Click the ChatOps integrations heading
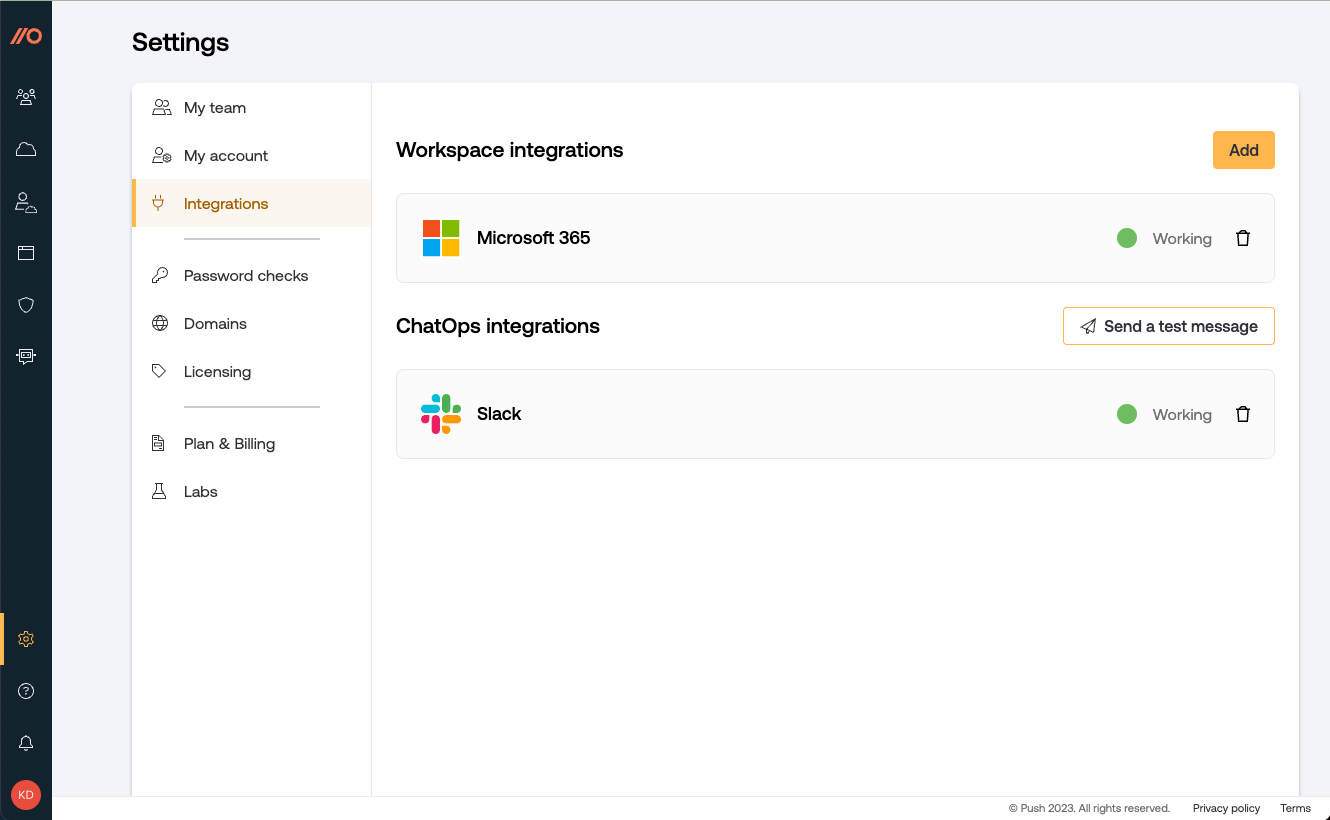Screen dimensions: 1330x820 click(x=498, y=326)
